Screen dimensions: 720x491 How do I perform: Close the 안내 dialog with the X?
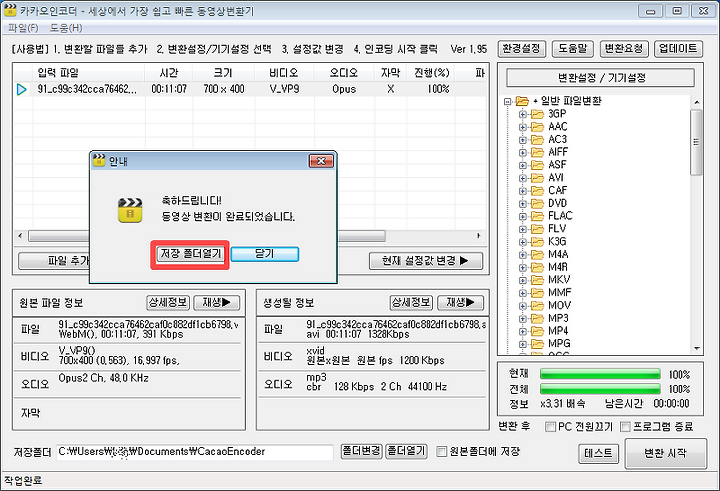(321, 161)
